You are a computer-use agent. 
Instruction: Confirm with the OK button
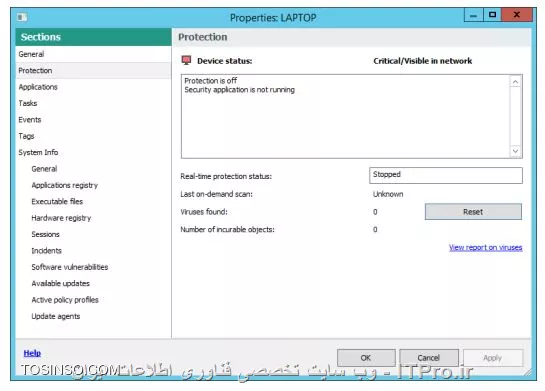point(366,358)
